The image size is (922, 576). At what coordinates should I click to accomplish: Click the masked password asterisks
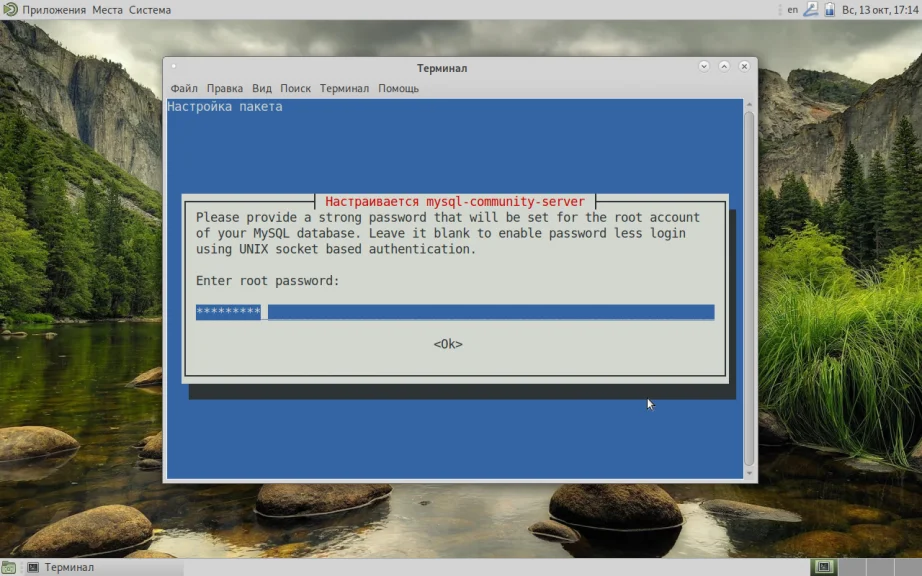[x=228, y=312]
